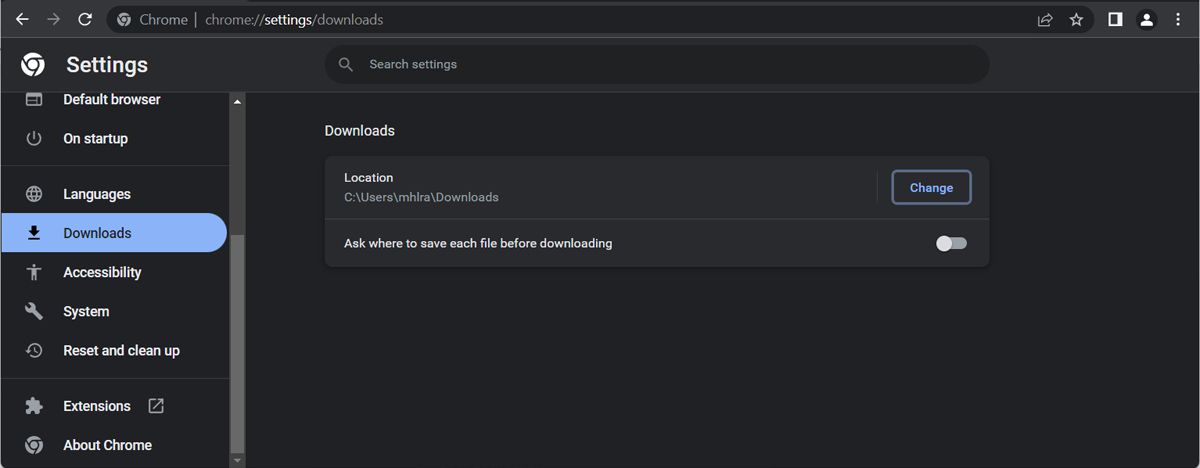Screen dimensions: 1200x468
Task: Click the Chrome logo beside Settings
Action: click(33, 65)
